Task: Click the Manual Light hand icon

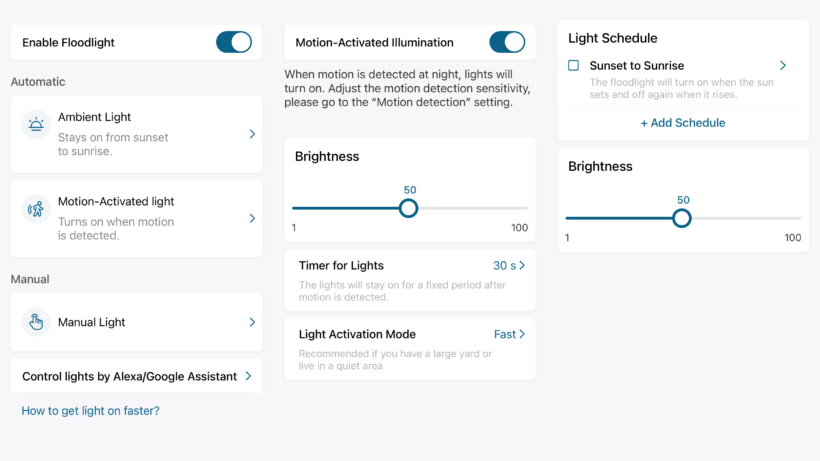Action: point(36,322)
